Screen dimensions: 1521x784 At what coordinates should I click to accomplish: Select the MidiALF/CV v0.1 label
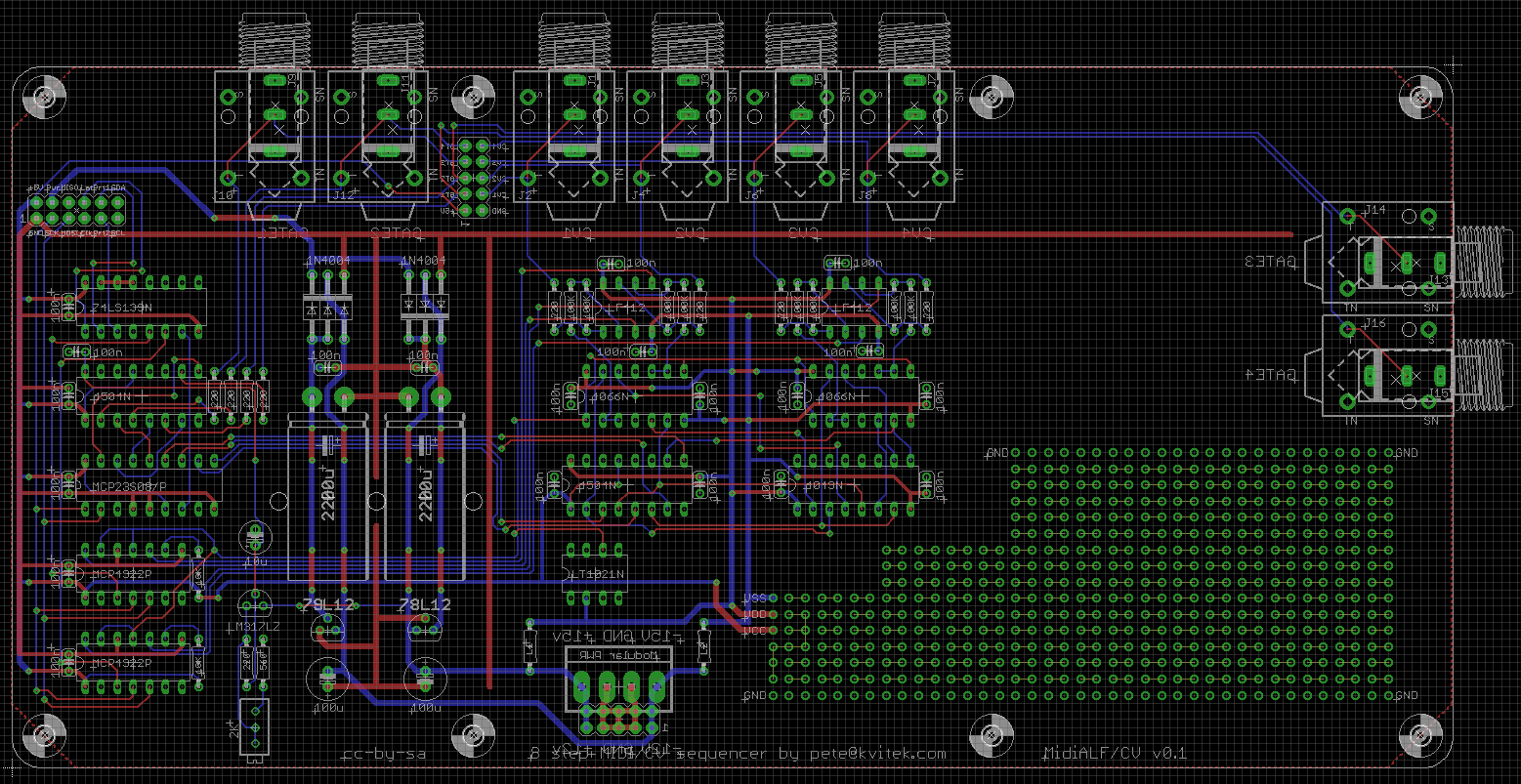point(1116,754)
